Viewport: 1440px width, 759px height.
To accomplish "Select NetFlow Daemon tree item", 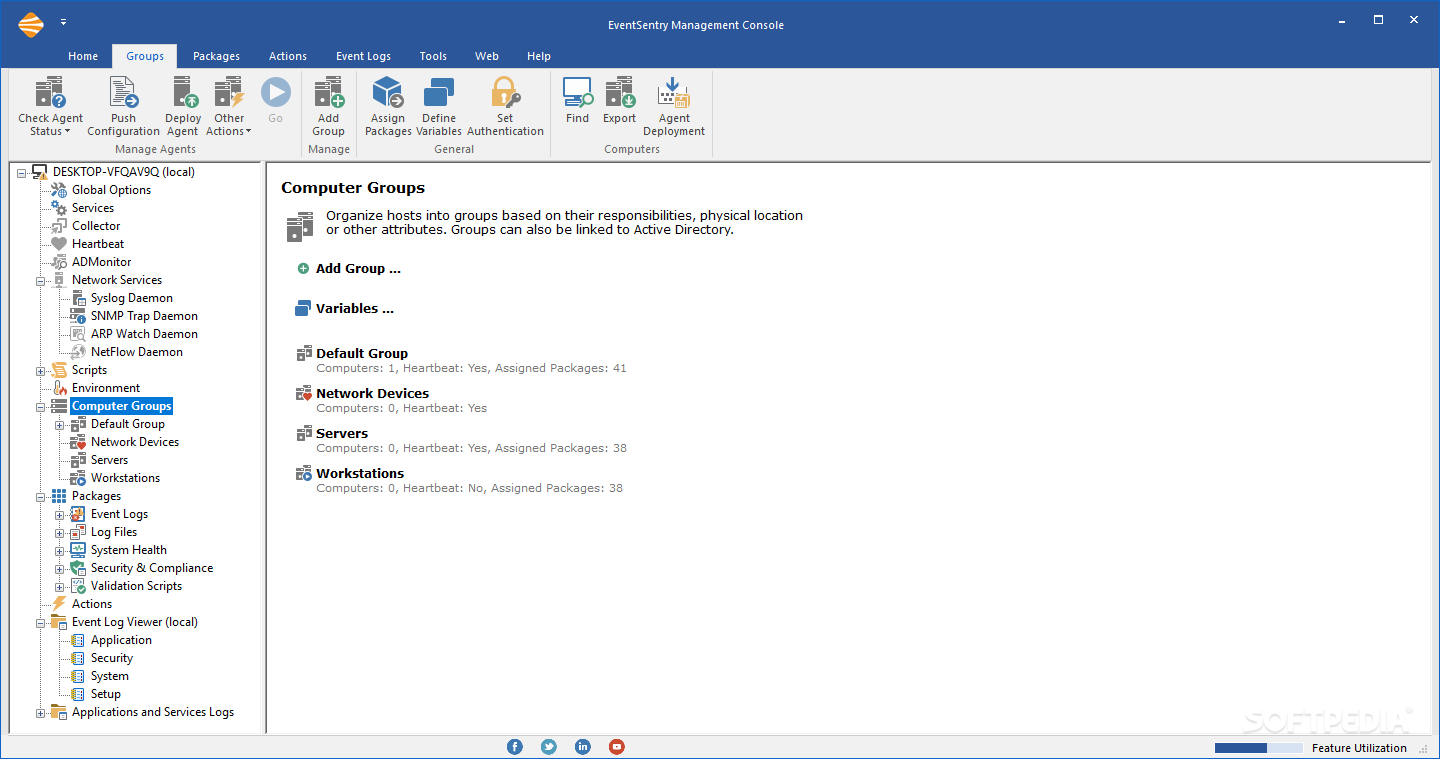I will click(137, 352).
